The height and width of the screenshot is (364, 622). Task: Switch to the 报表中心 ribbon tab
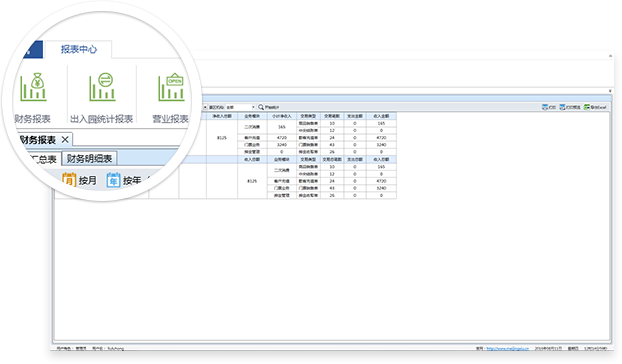point(79,49)
